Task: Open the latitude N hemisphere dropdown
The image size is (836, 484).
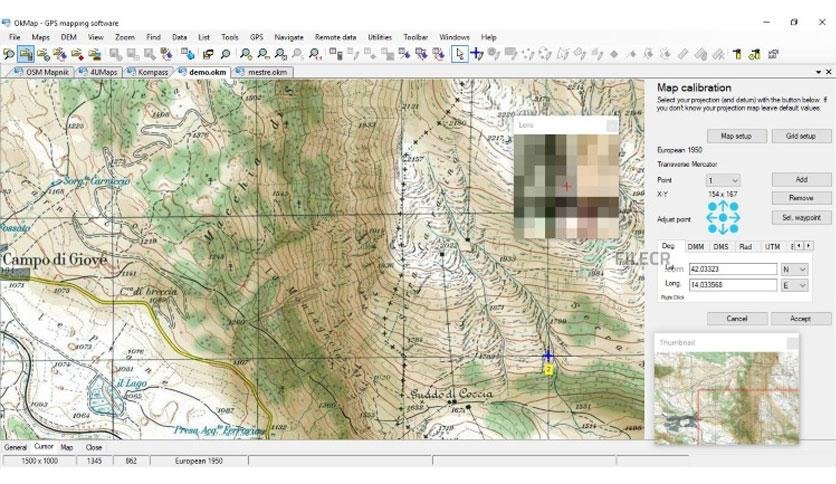Action: pyautogui.click(x=794, y=270)
